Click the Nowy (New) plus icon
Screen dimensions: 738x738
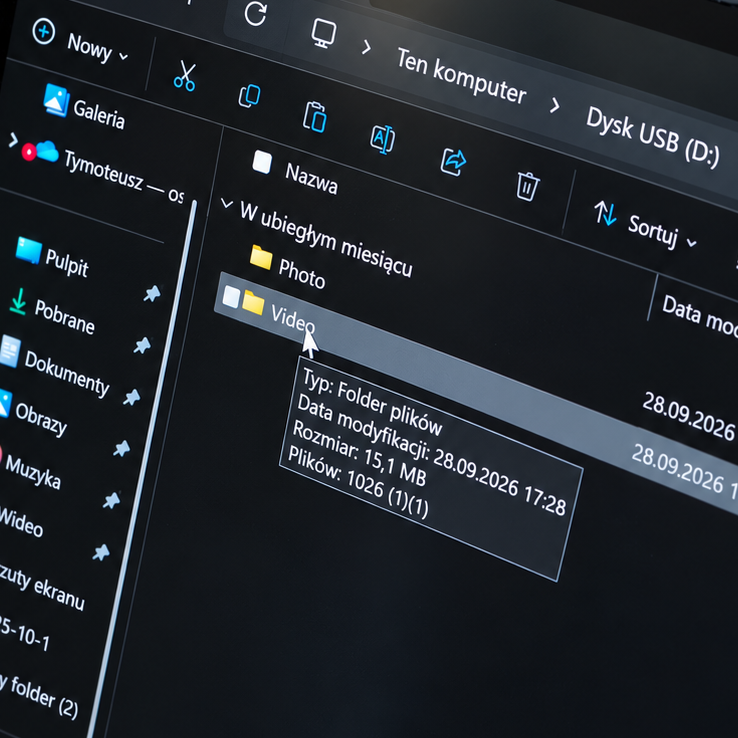point(44,32)
